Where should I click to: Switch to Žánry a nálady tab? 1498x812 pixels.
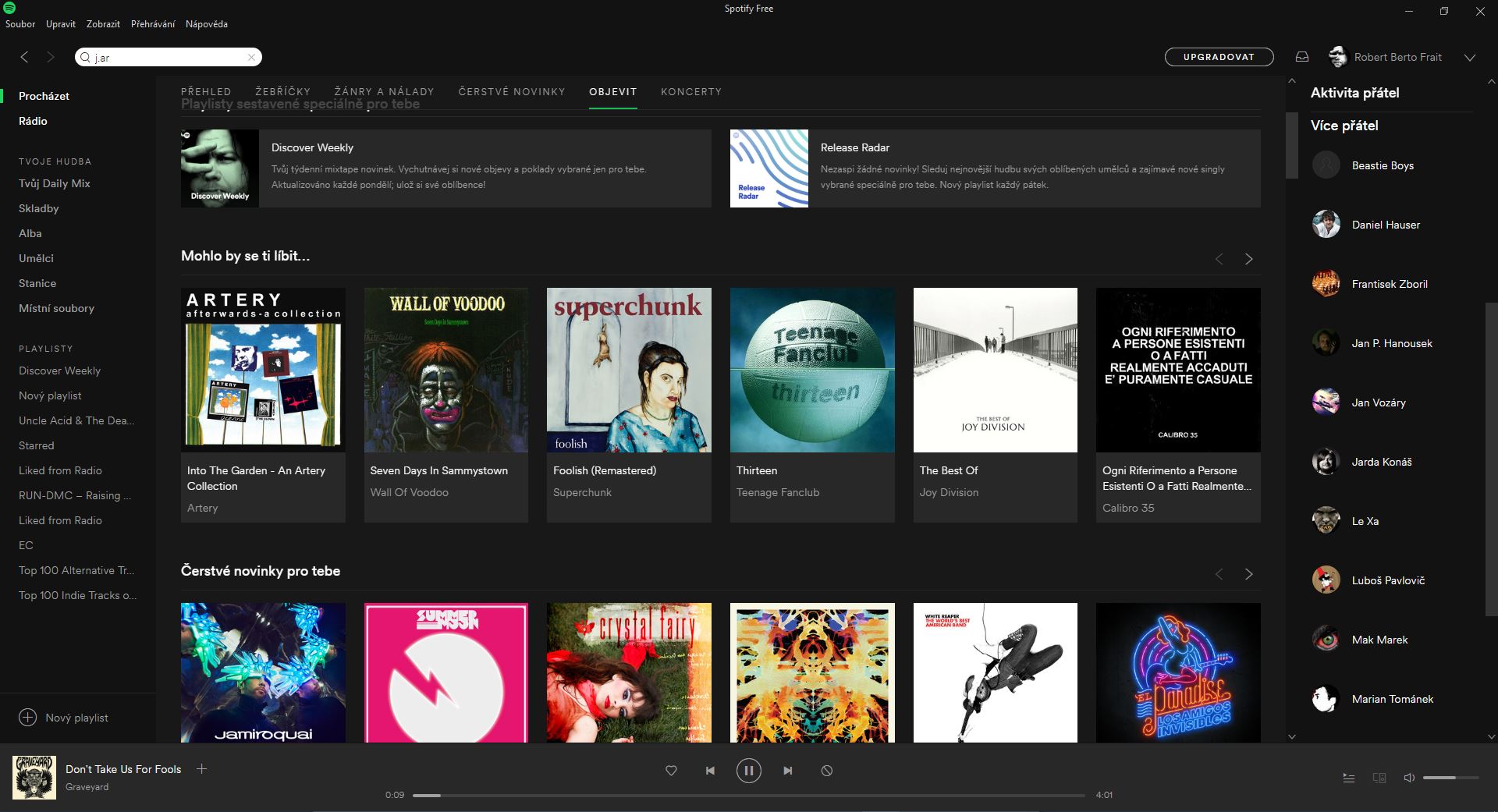[384, 92]
